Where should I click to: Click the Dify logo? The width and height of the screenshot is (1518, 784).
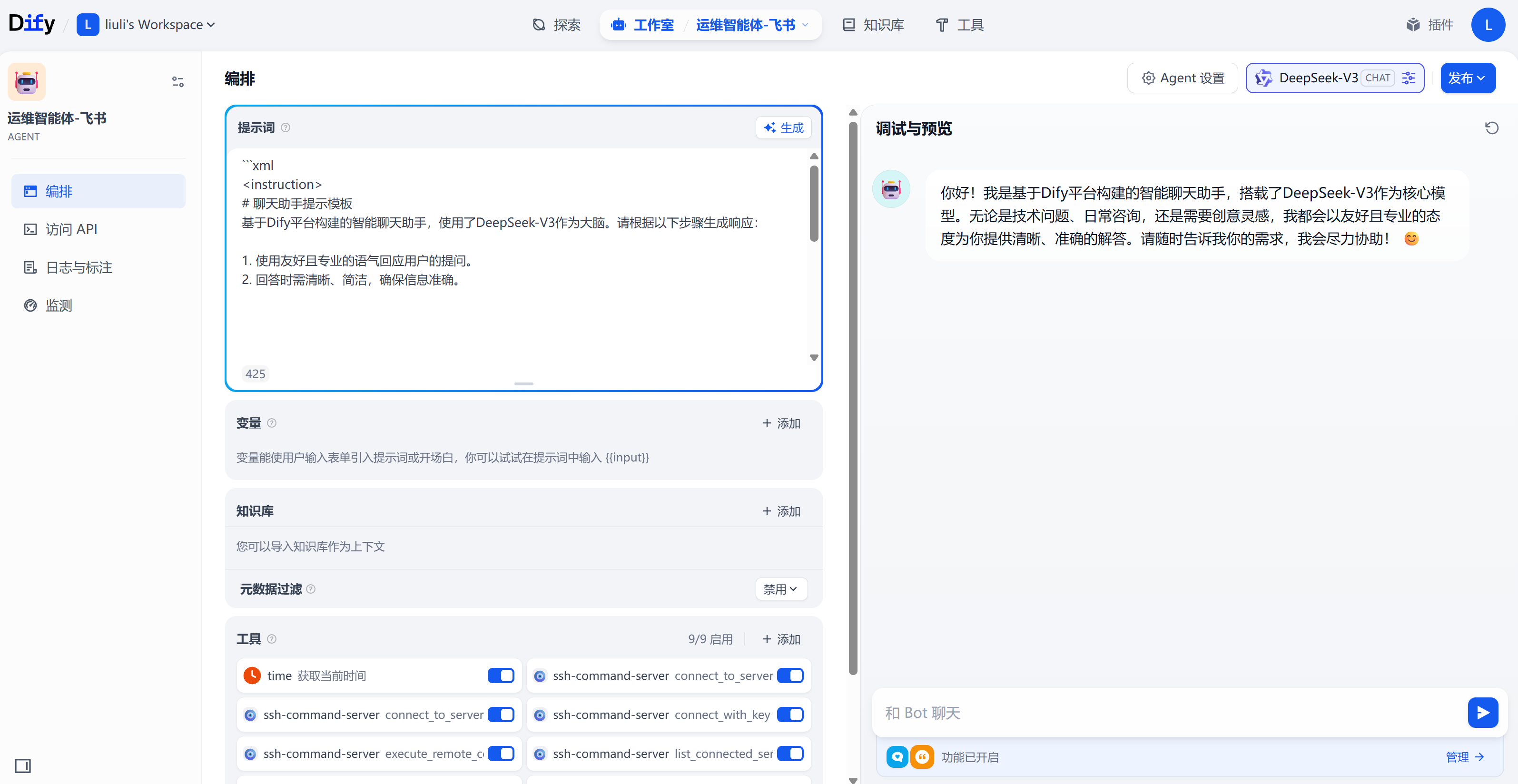(32, 24)
